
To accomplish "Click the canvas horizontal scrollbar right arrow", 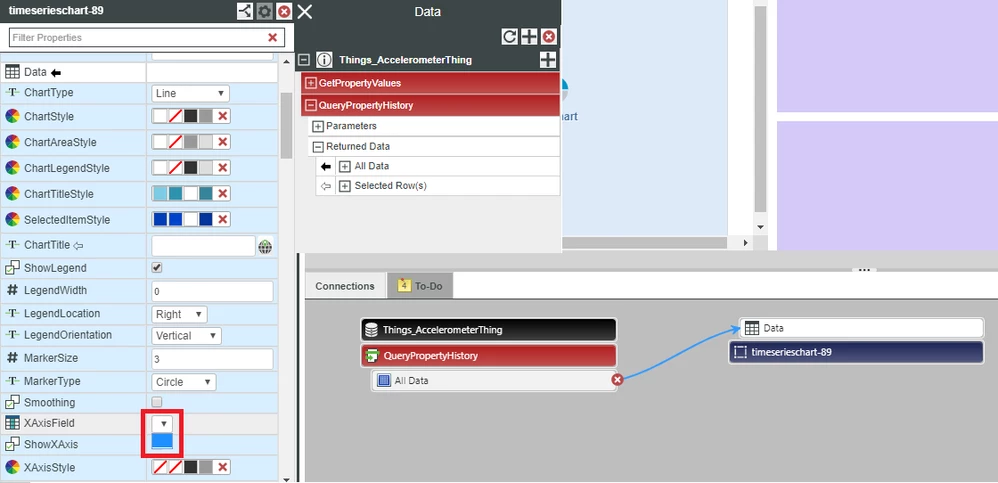I will 745,243.
